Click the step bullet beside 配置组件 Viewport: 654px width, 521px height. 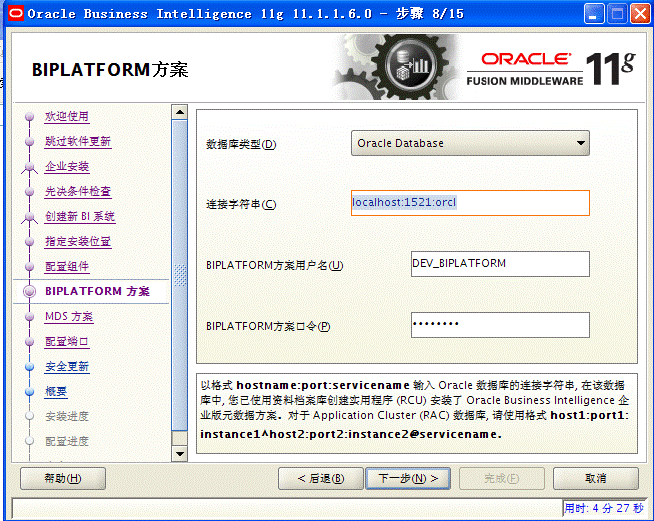click(29, 267)
